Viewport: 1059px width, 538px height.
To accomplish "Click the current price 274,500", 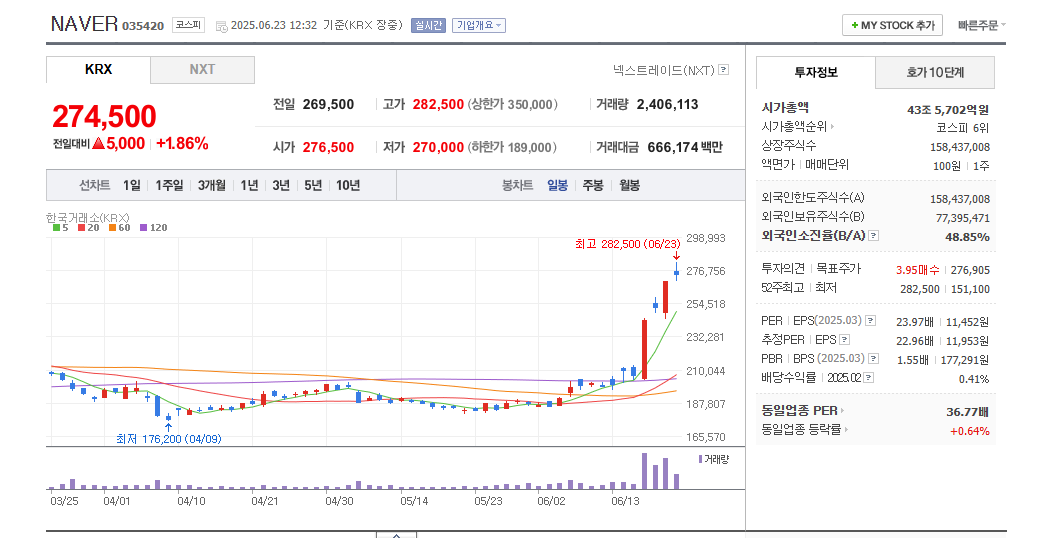I will coord(104,117).
